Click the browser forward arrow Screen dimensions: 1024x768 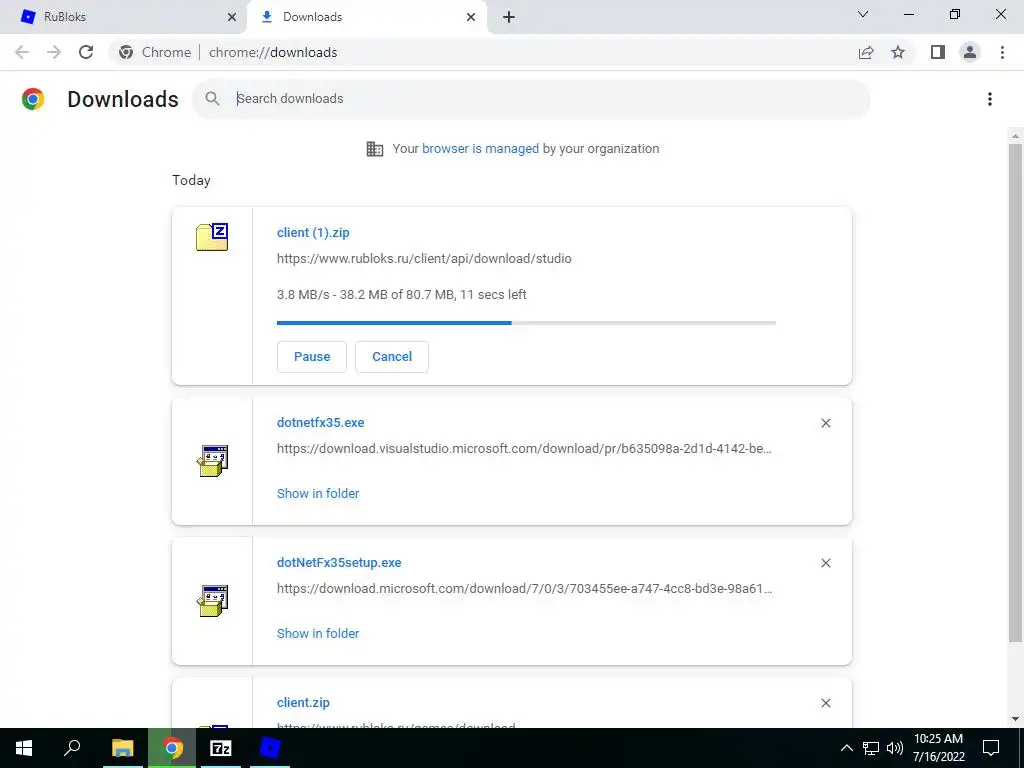54,52
